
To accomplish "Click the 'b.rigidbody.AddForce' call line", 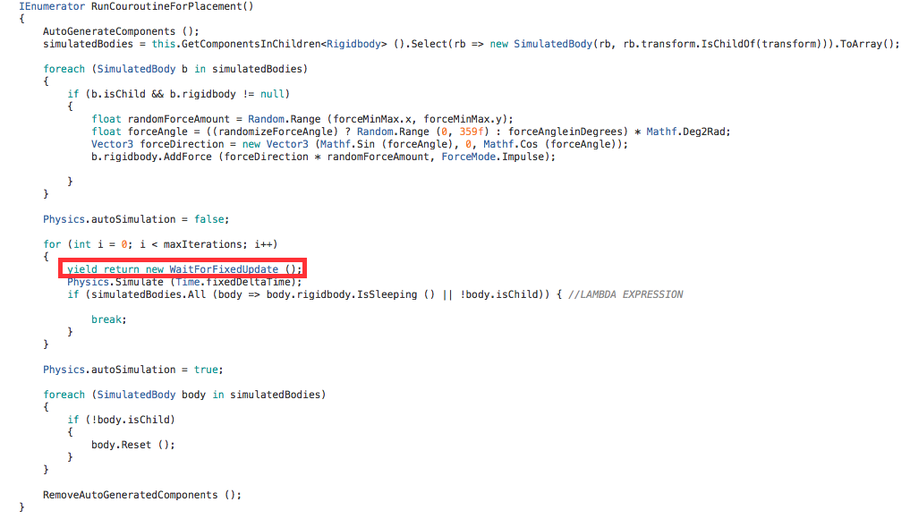I will pos(323,157).
